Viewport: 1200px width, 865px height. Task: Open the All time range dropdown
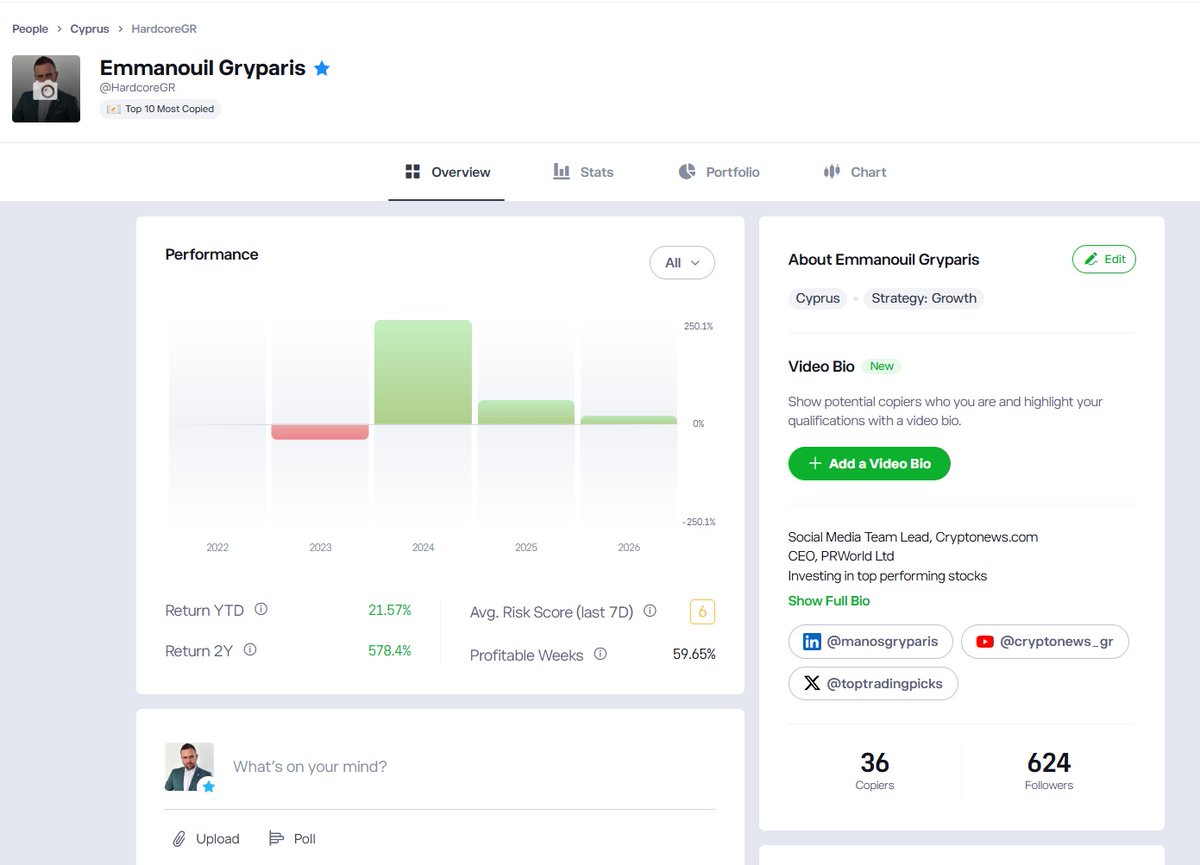(682, 263)
